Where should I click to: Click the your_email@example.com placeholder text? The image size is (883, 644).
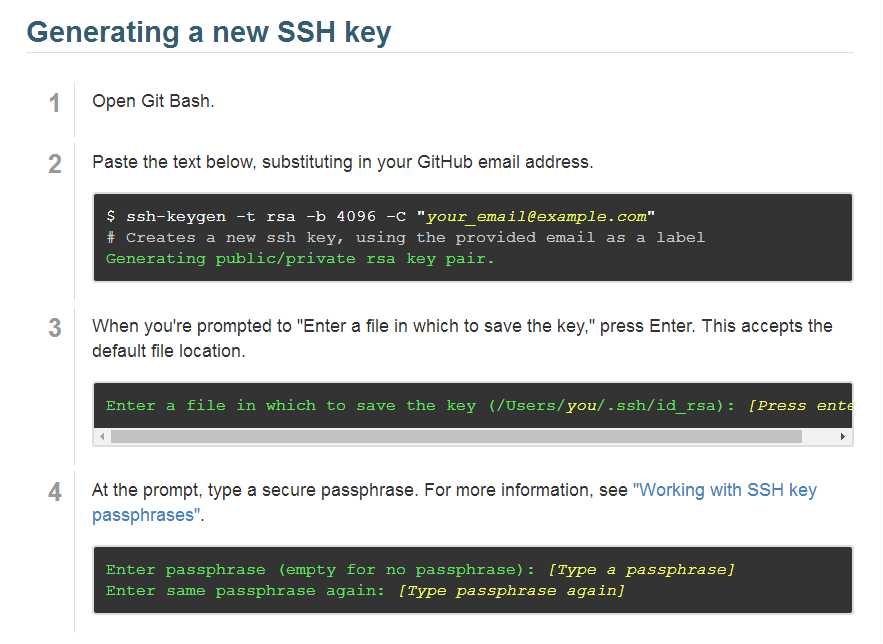coord(537,217)
